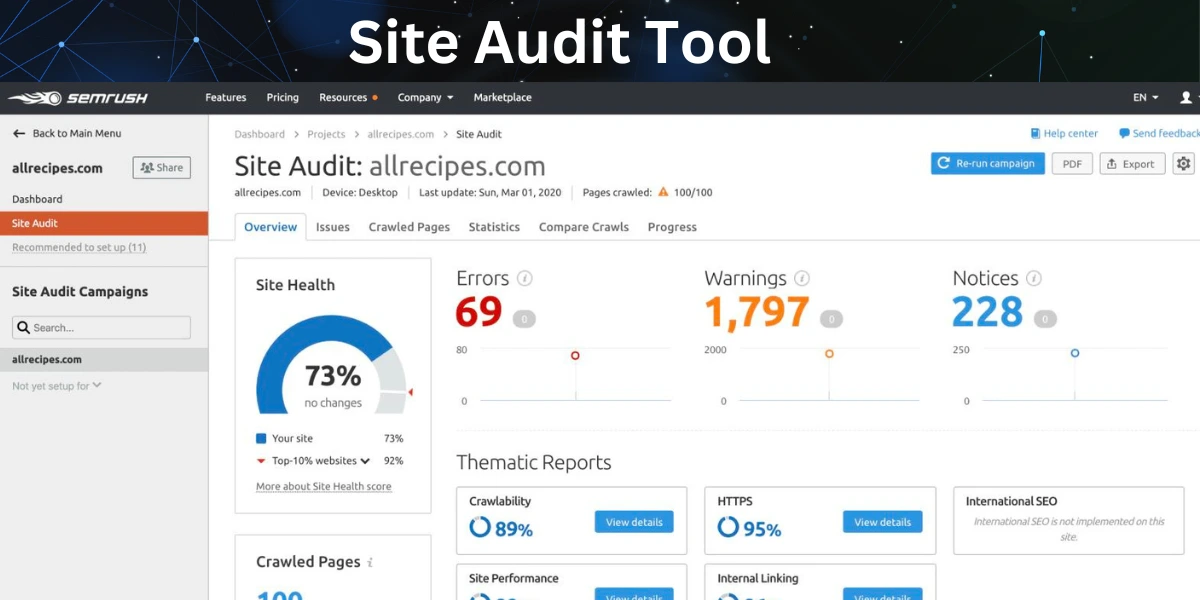Go to the allrecipes.com breadcrumb
Image resolution: width=1200 pixels, height=600 pixels.
[401, 134]
